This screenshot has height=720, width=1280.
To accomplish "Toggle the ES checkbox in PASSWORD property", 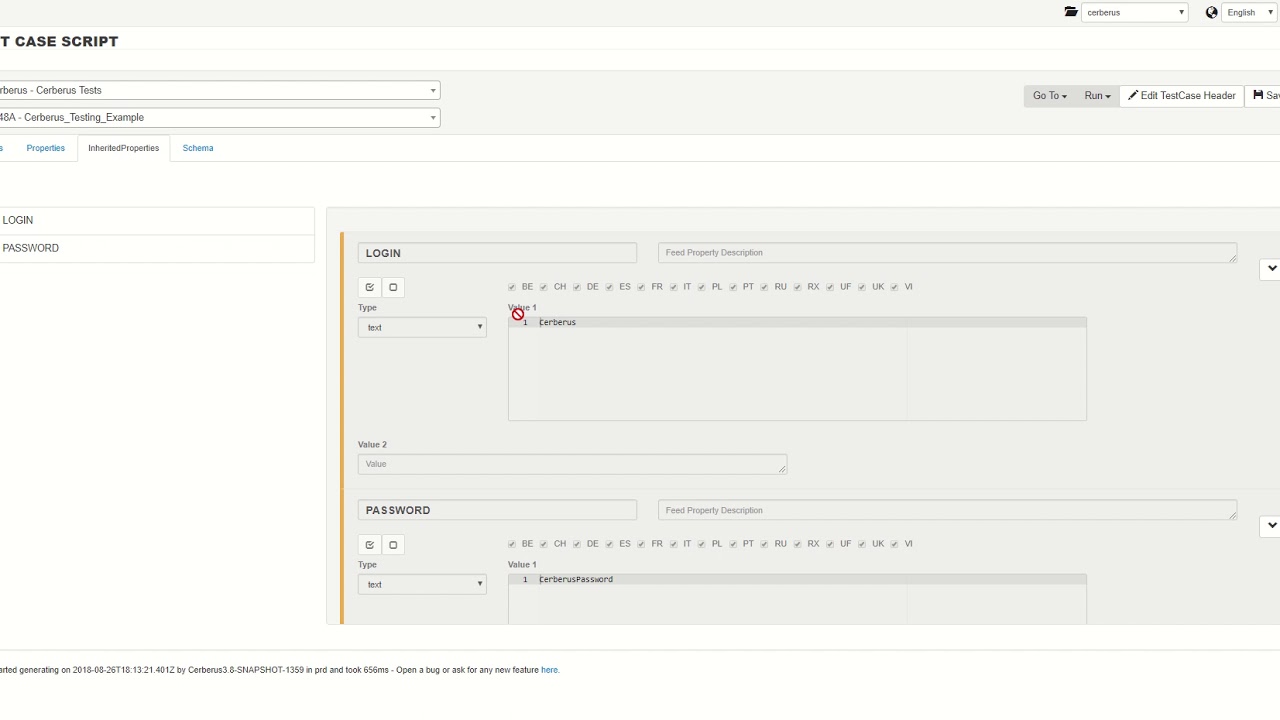I will 609,544.
